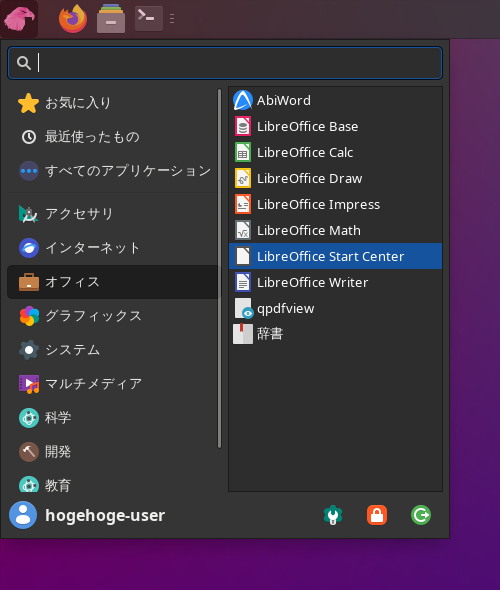Select the お気に入り favorites category
Viewport: 500px width, 590px height.
coord(112,103)
